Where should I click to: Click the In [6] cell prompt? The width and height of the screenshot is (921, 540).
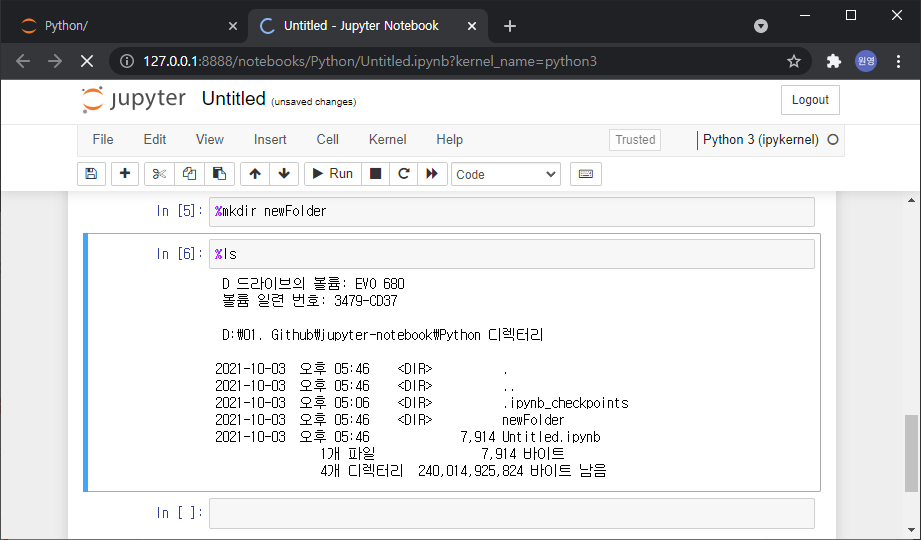point(180,254)
